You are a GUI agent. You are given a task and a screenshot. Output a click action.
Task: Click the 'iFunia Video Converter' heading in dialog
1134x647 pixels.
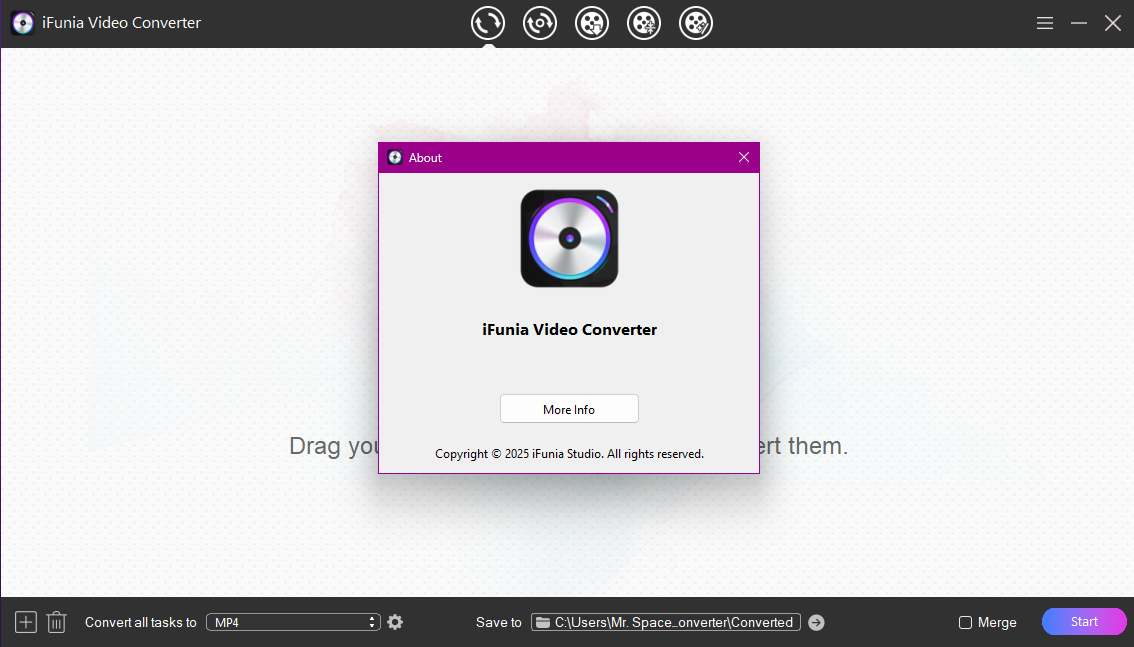(569, 330)
